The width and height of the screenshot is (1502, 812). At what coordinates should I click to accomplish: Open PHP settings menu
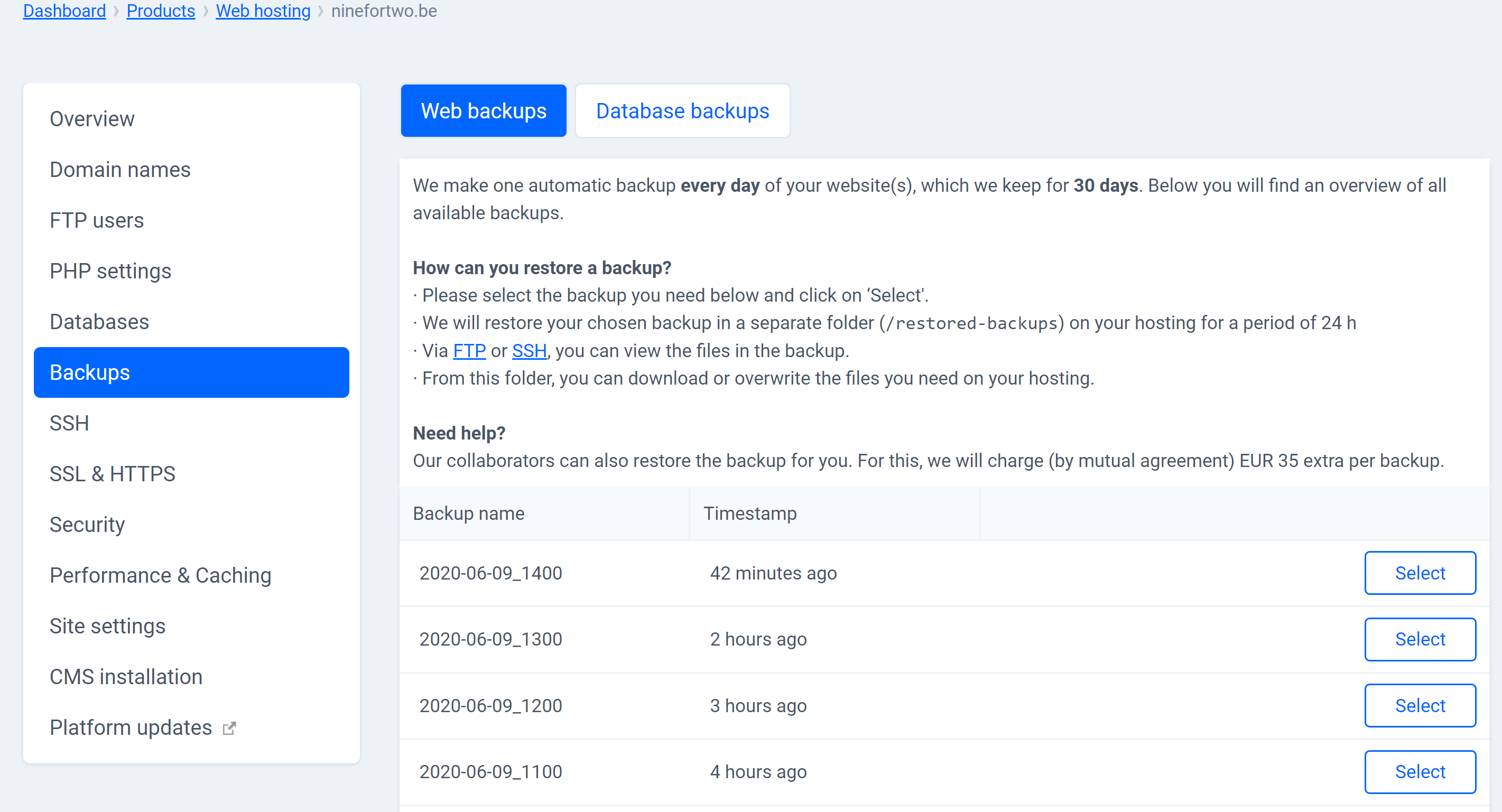pos(110,271)
